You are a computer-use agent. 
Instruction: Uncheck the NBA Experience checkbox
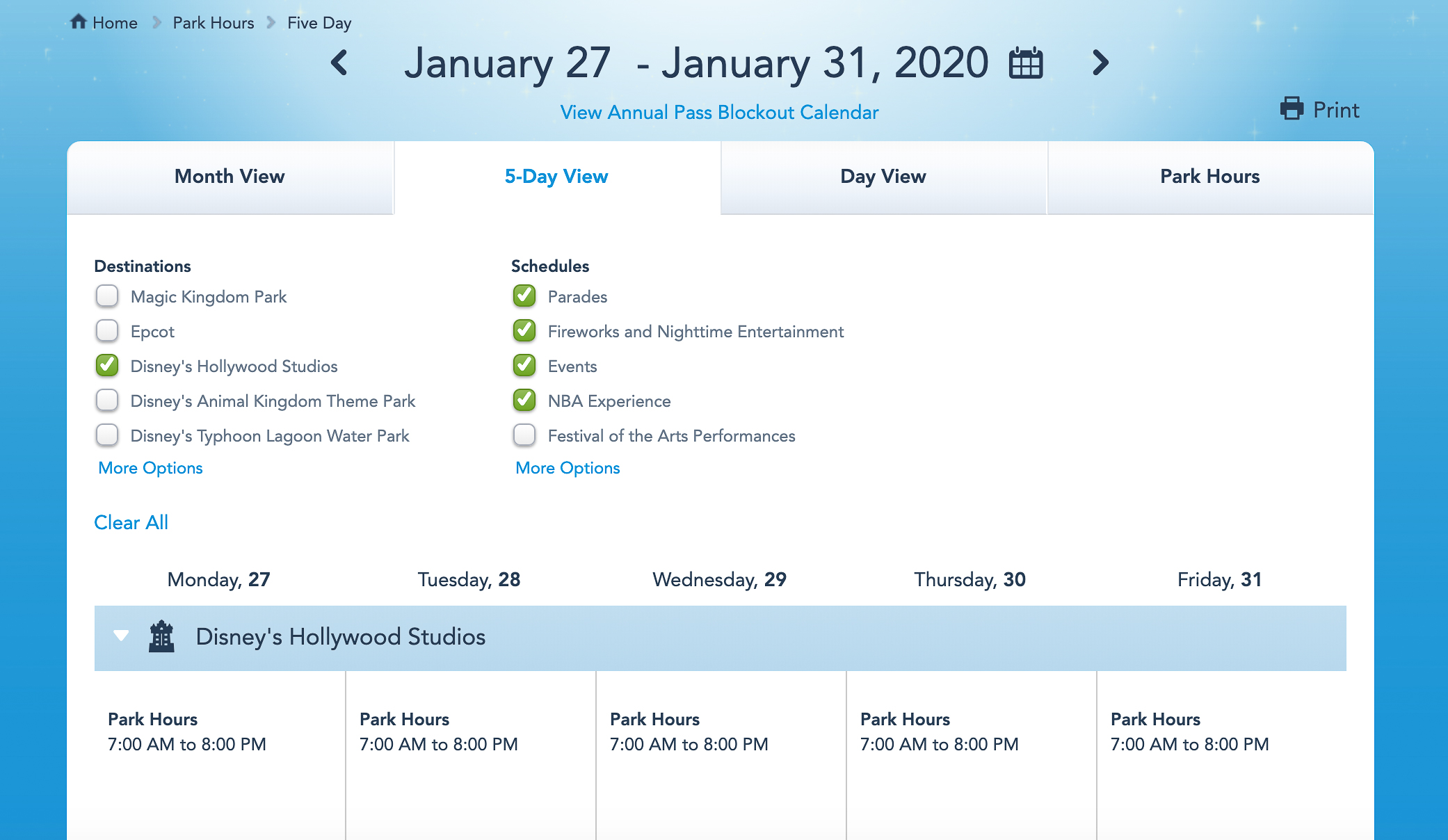tap(524, 401)
